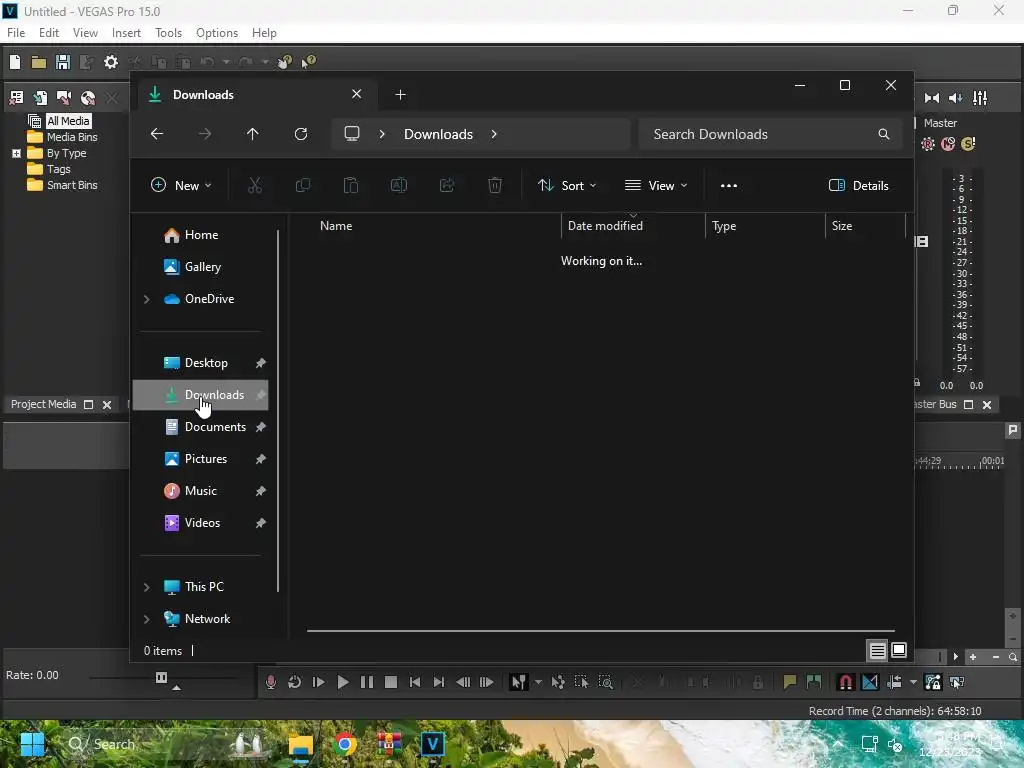Select the Project Media tab
Screen dimensions: 1024x768
point(43,404)
